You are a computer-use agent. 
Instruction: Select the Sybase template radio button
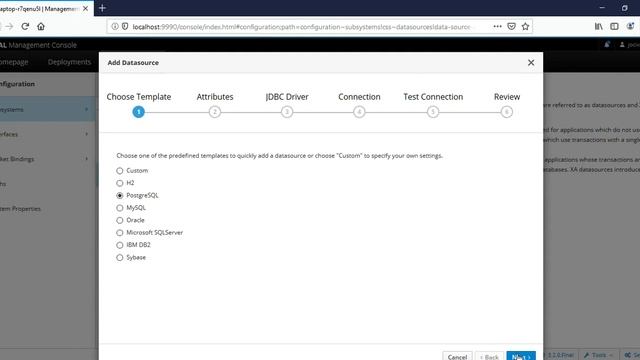120,258
